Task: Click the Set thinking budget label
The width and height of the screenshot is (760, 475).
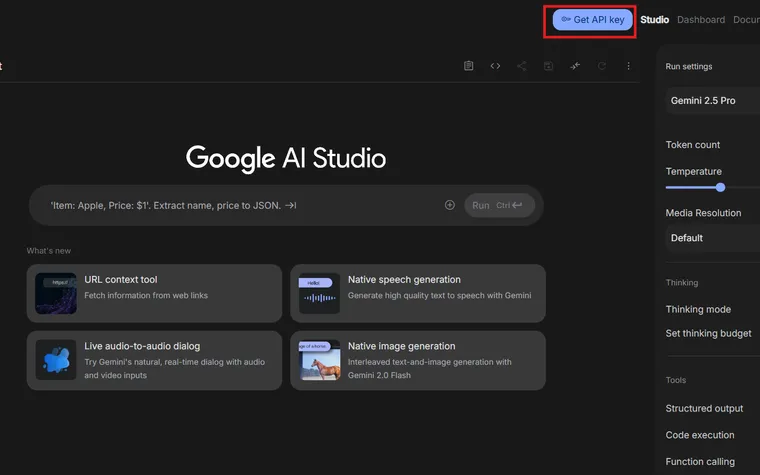Action: pos(708,333)
